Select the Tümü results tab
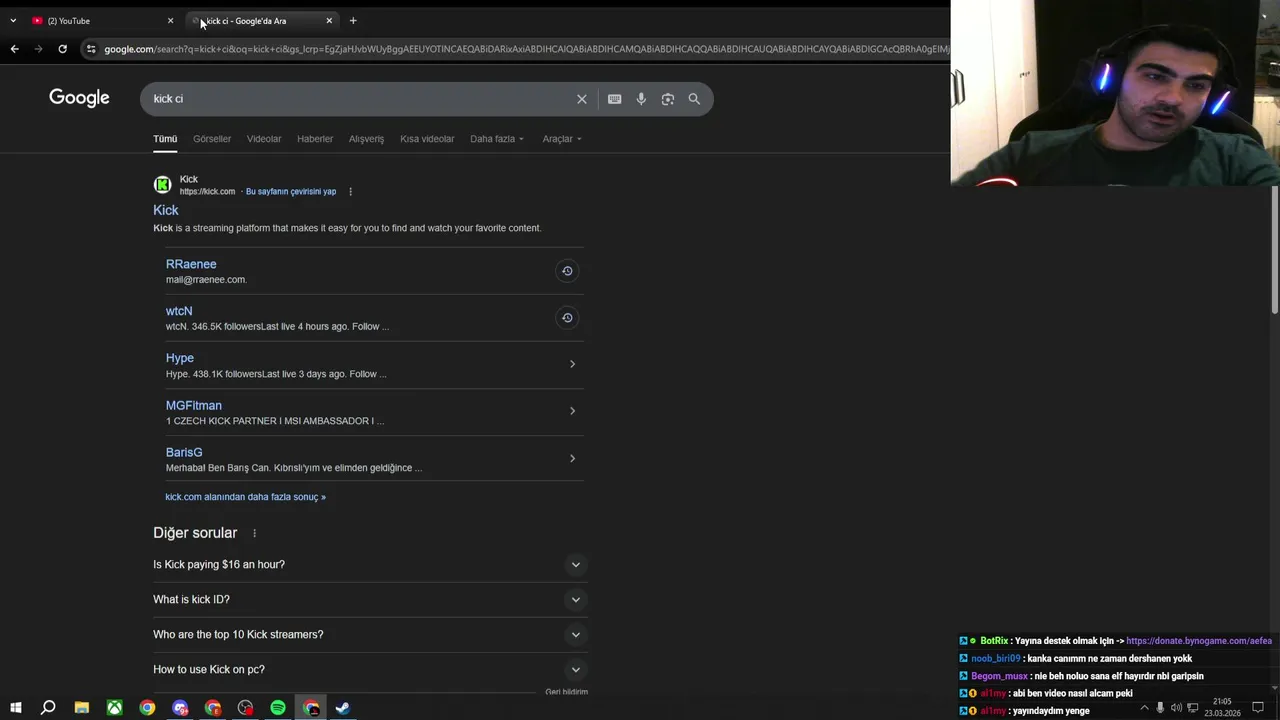The height and width of the screenshot is (720, 1280). click(165, 139)
